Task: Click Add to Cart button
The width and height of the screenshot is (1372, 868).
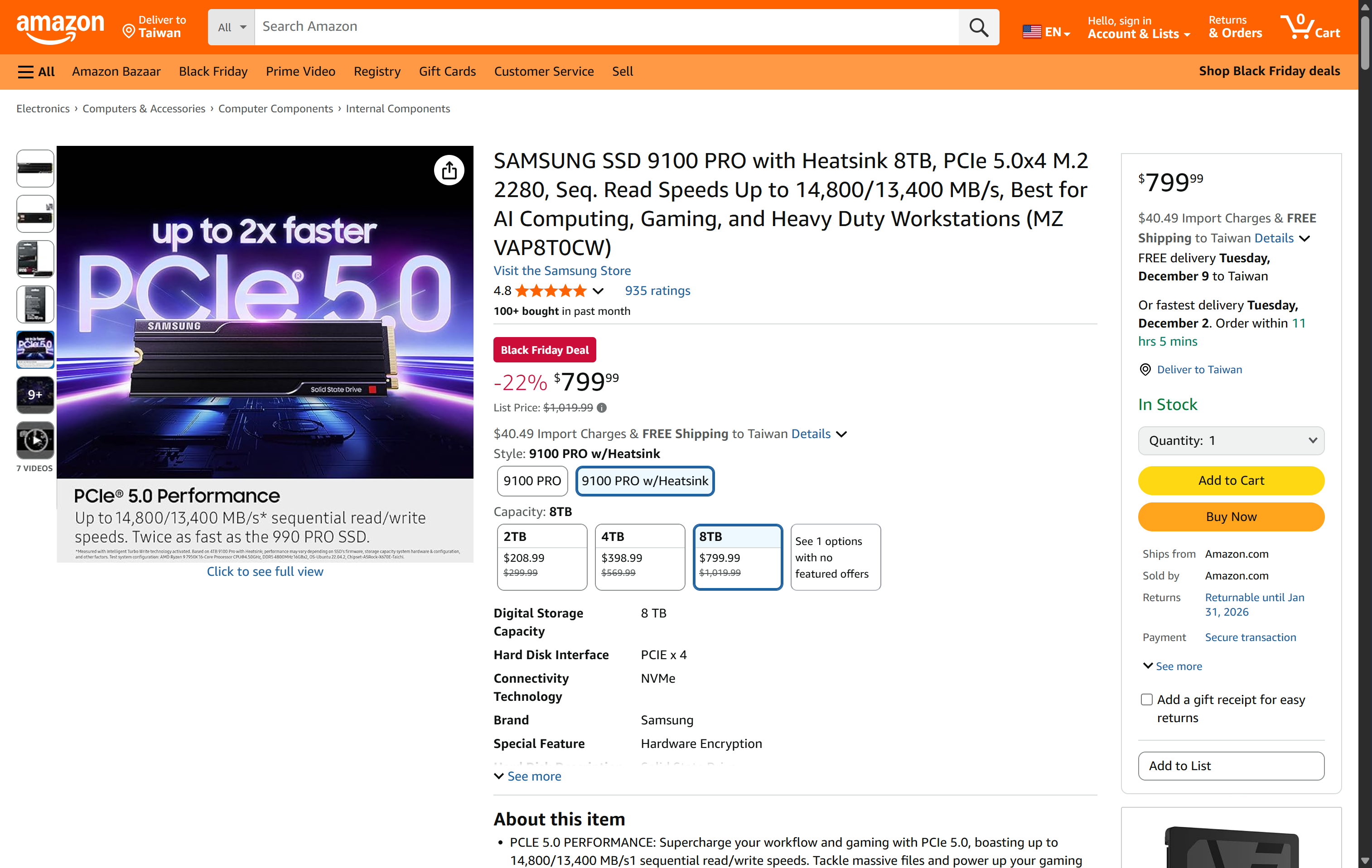Action: (1231, 481)
